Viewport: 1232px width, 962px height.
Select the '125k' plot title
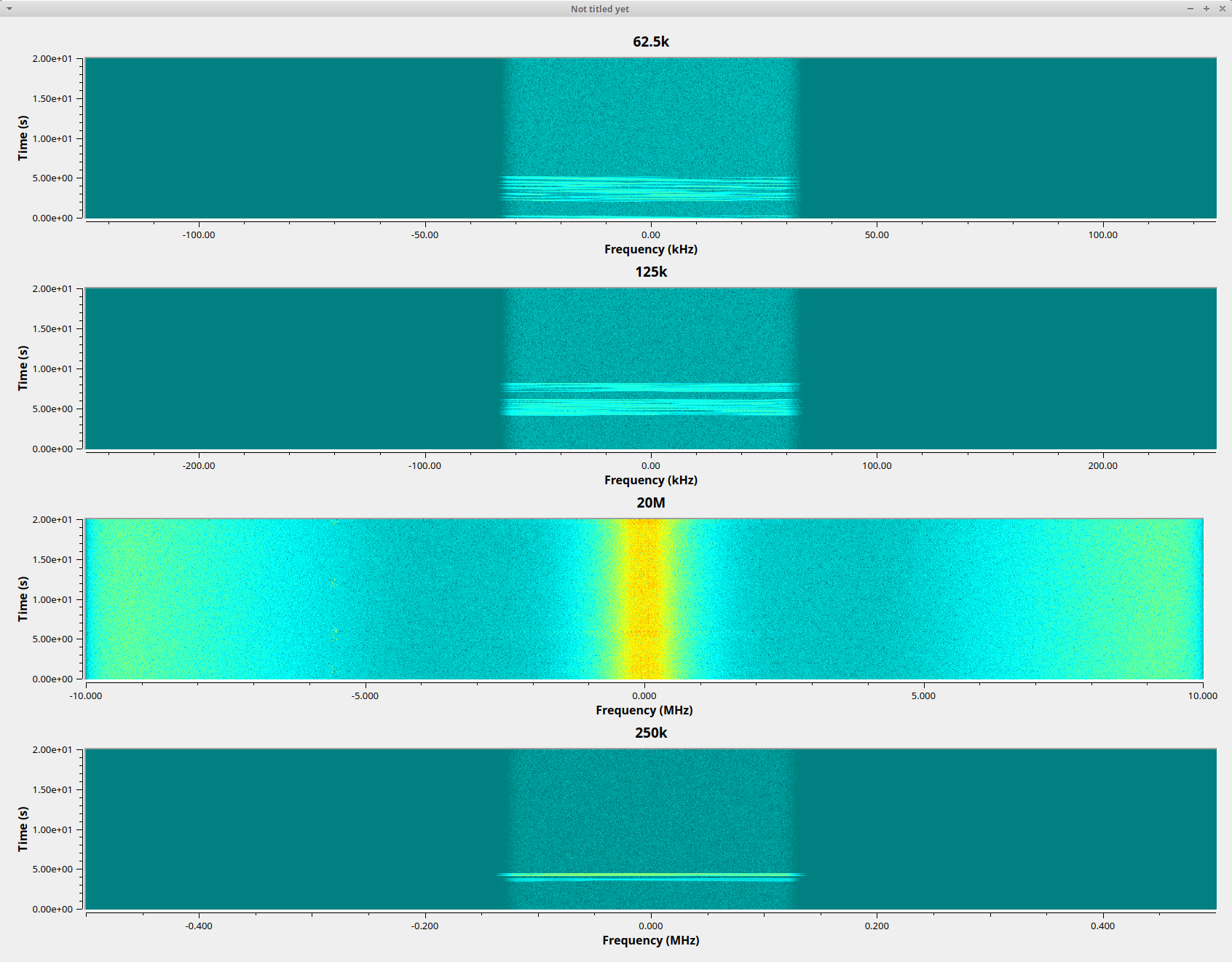650,272
